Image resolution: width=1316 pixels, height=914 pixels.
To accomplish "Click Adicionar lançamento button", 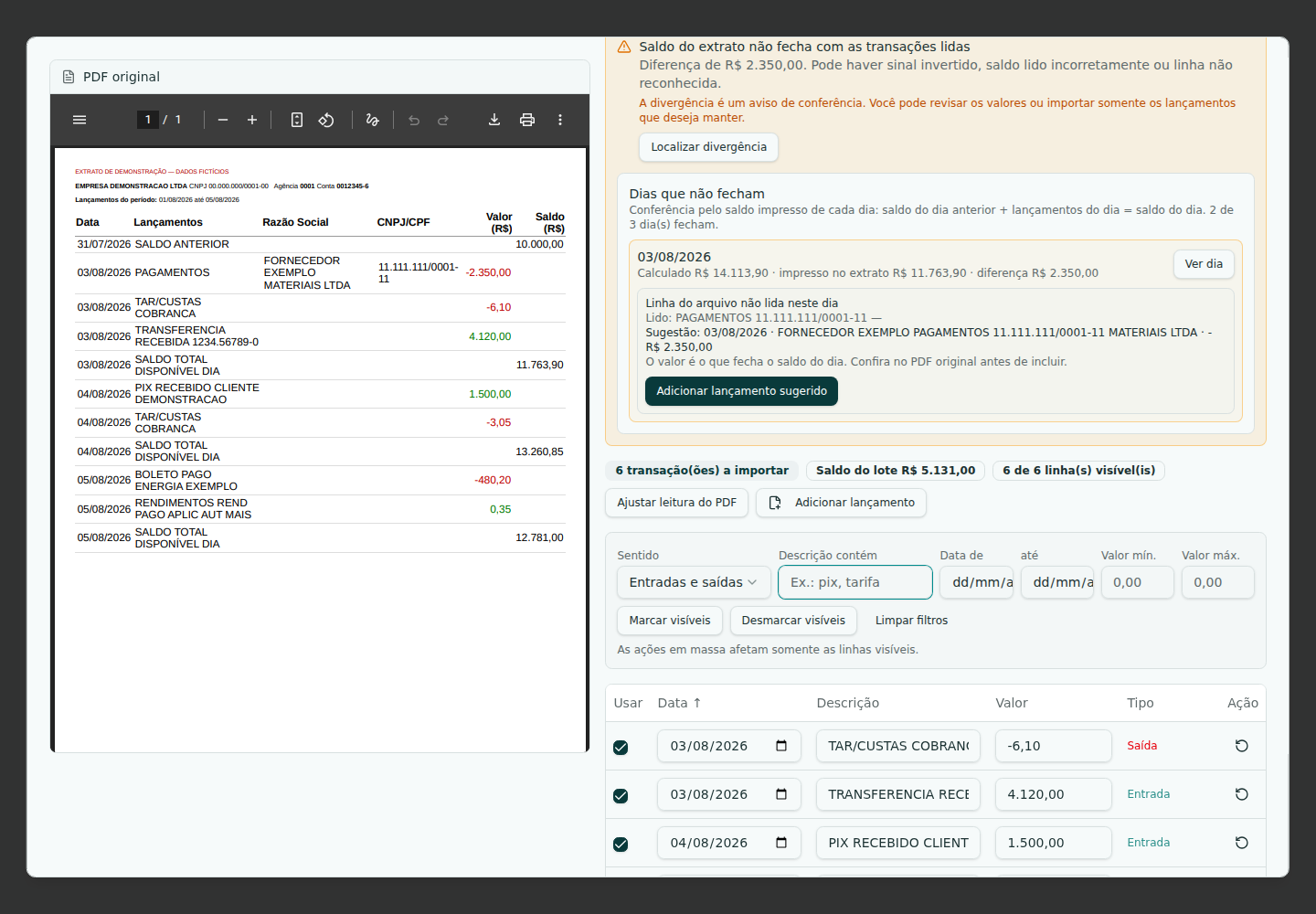I will 841,503.
